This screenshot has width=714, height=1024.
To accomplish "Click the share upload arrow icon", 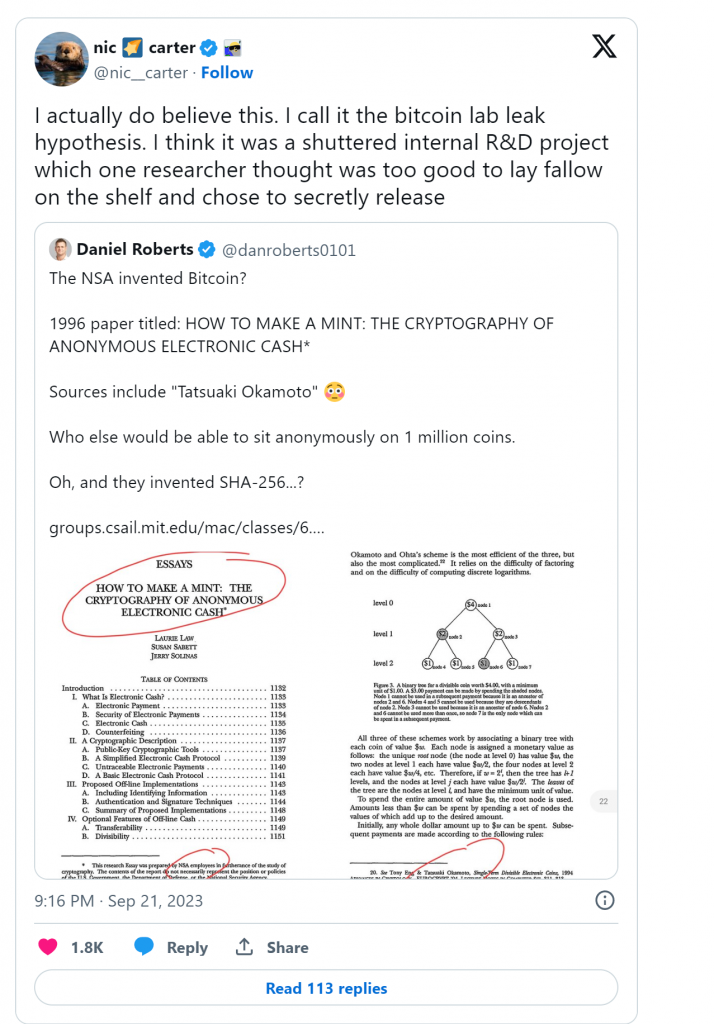I will coord(244,946).
